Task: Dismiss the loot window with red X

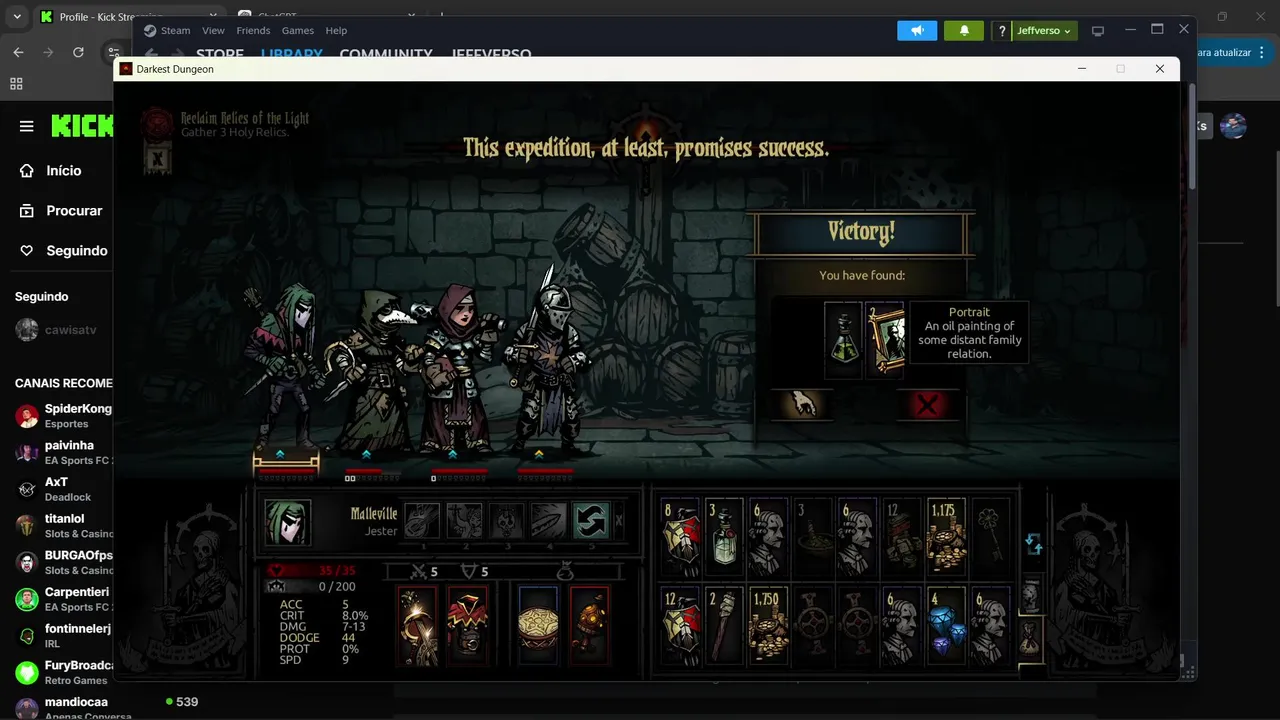Action: click(928, 404)
